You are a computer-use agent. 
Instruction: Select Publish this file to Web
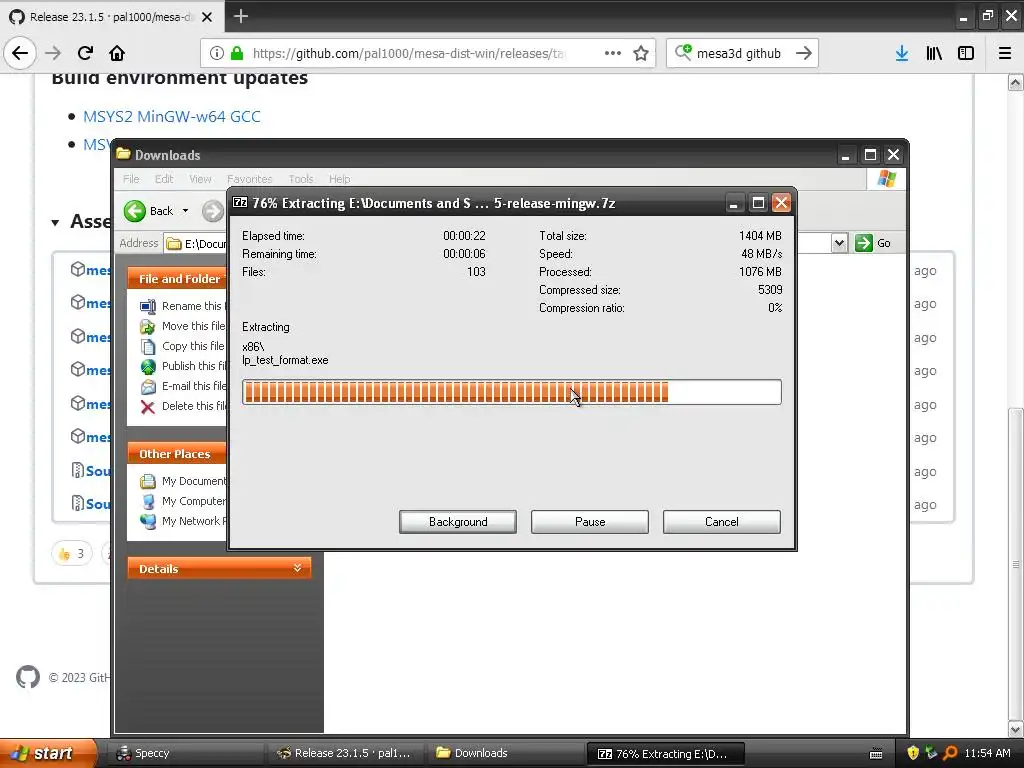click(184, 366)
